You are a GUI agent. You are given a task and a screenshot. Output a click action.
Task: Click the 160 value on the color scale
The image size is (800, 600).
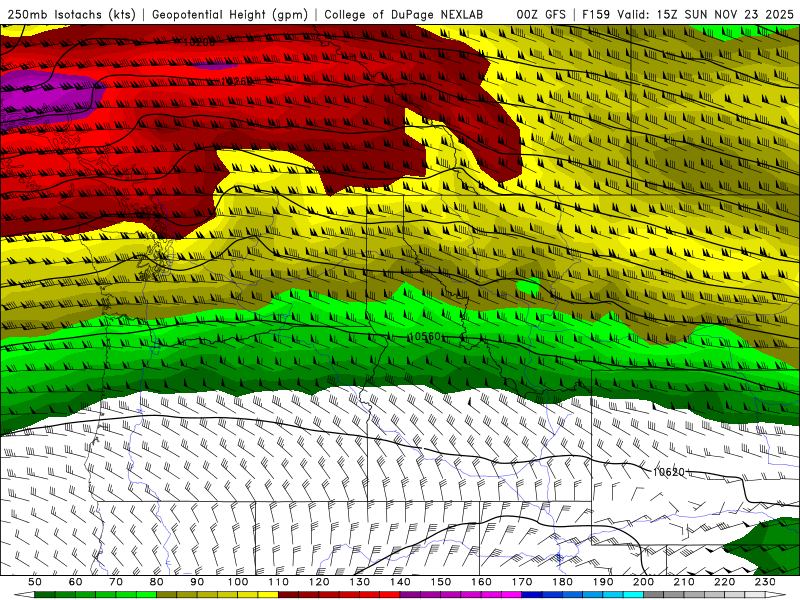click(x=481, y=582)
